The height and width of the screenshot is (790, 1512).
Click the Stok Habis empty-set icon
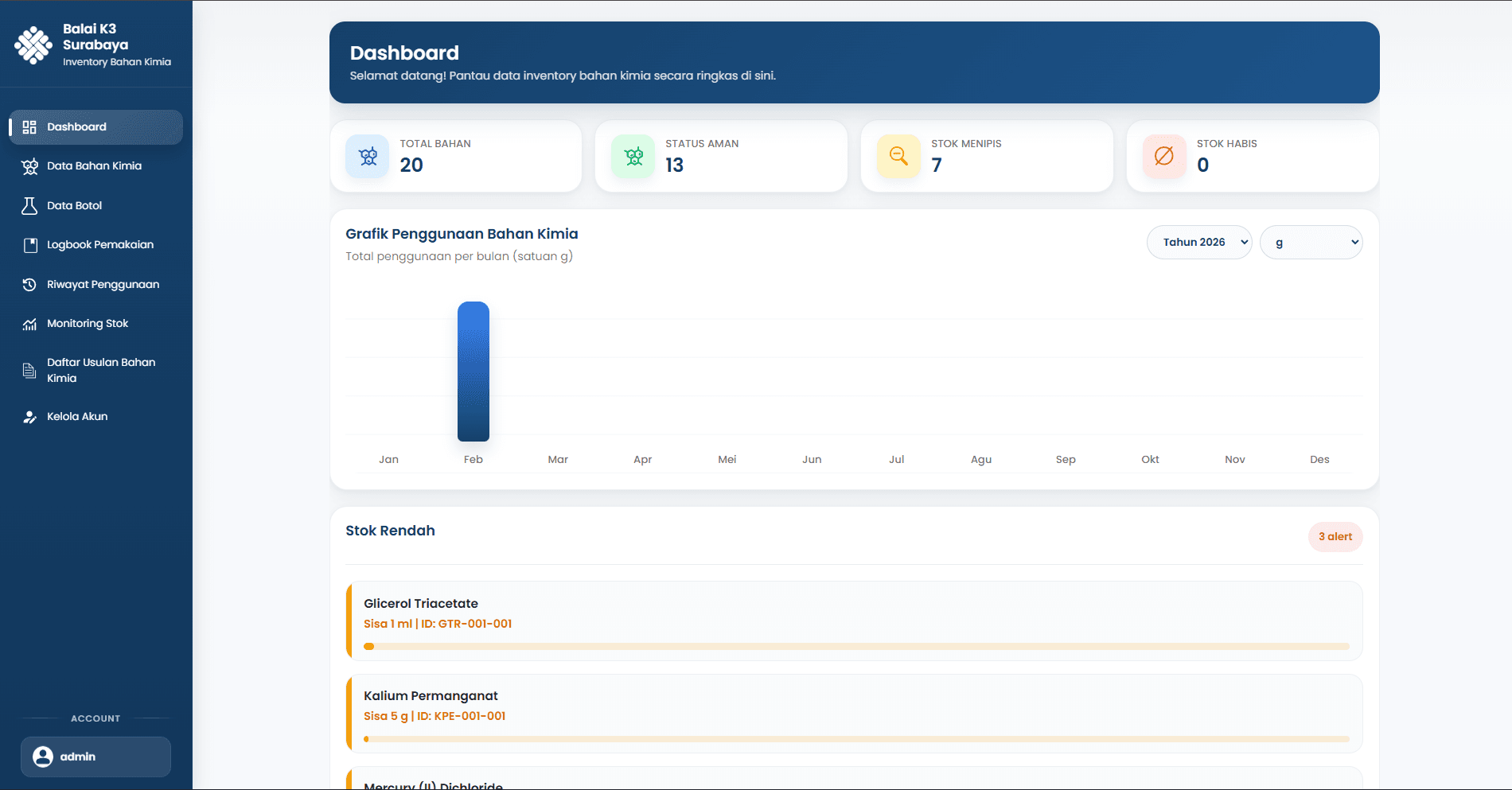coord(1164,156)
